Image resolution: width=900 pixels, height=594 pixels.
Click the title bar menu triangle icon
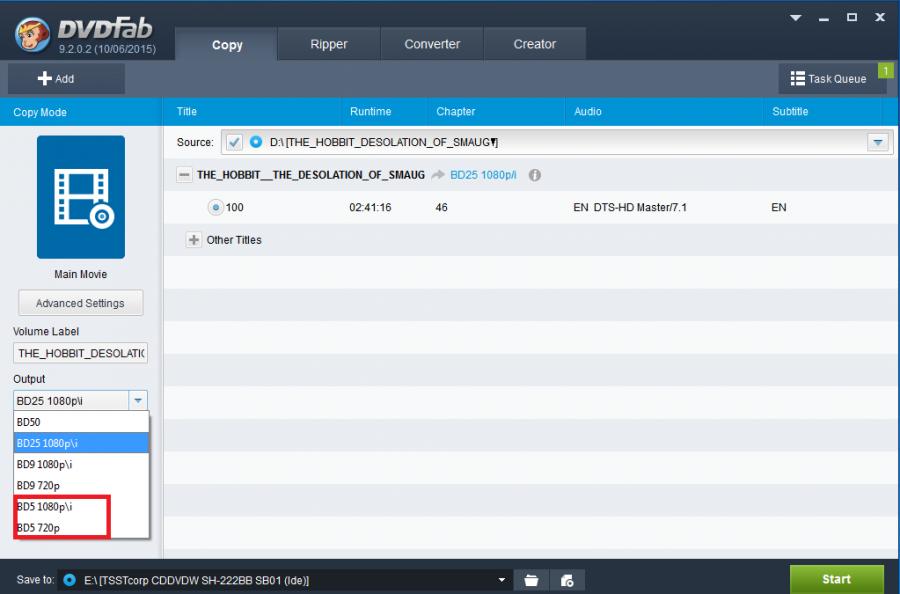[796, 18]
